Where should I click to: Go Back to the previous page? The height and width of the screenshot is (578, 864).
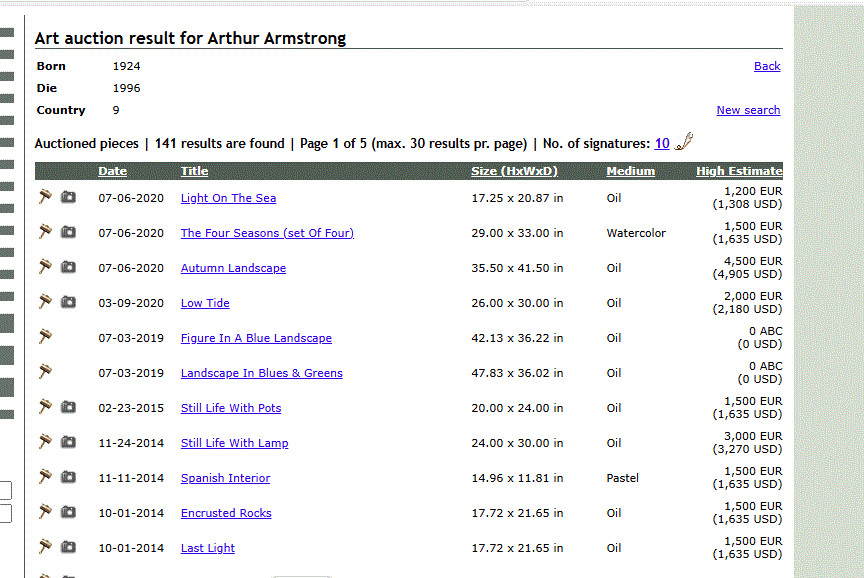pos(767,66)
